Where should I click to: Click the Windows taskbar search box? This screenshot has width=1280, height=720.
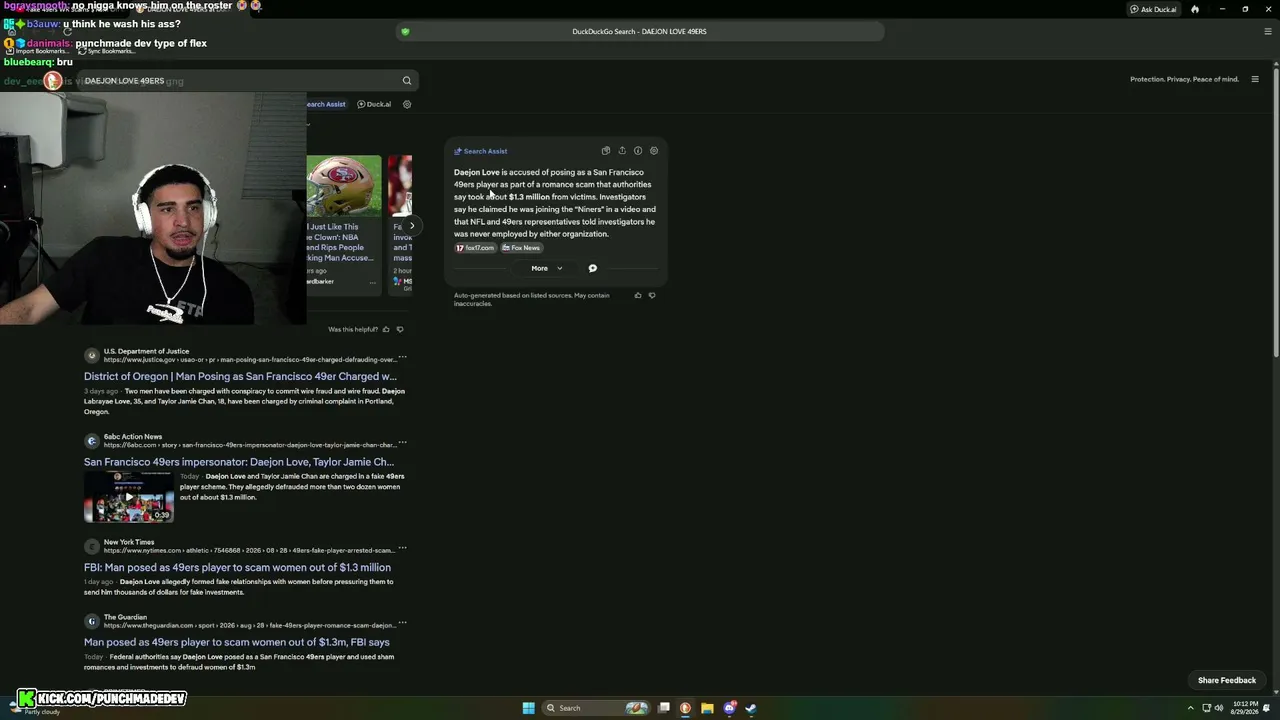596,708
